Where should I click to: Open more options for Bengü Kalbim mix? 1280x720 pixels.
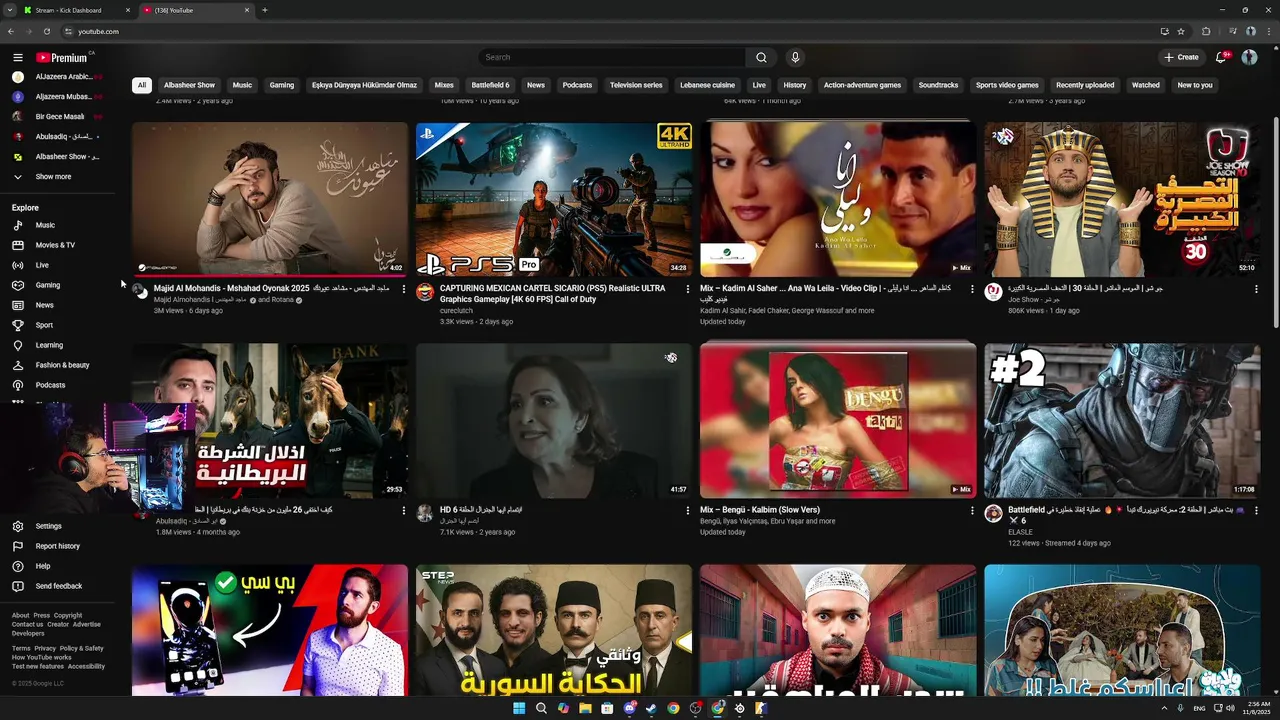point(972,510)
